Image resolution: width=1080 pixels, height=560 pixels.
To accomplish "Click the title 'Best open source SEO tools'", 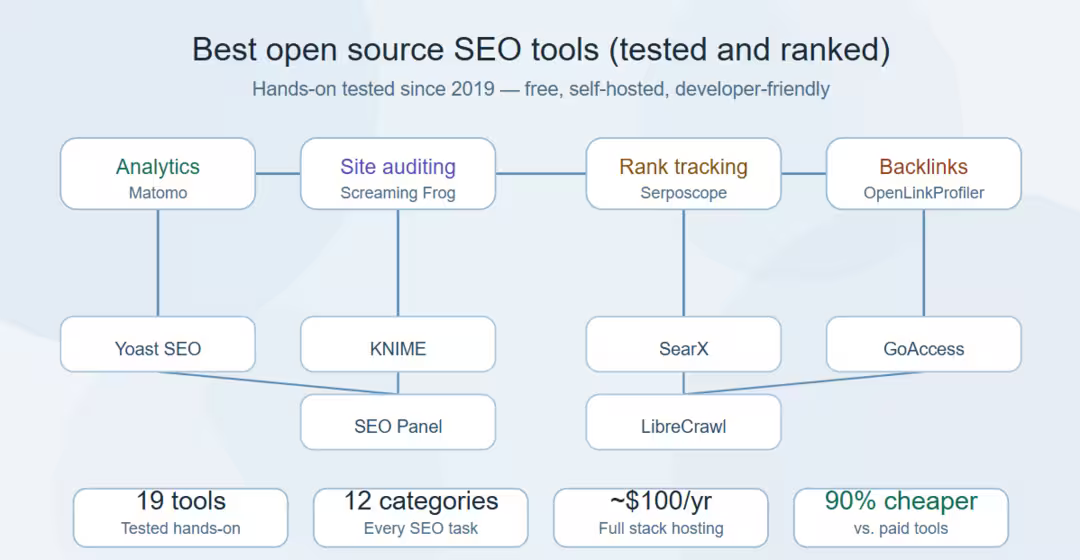I will click(x=395, y=50).
